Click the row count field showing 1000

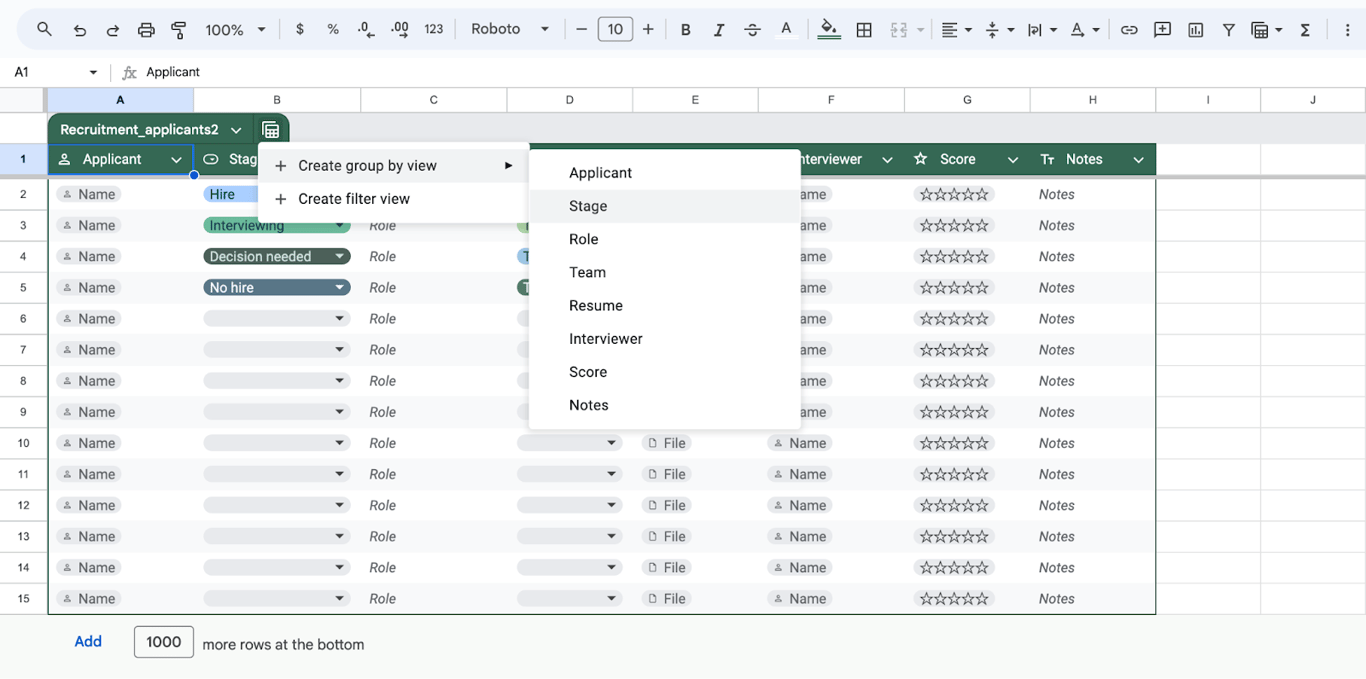(164, 642)
